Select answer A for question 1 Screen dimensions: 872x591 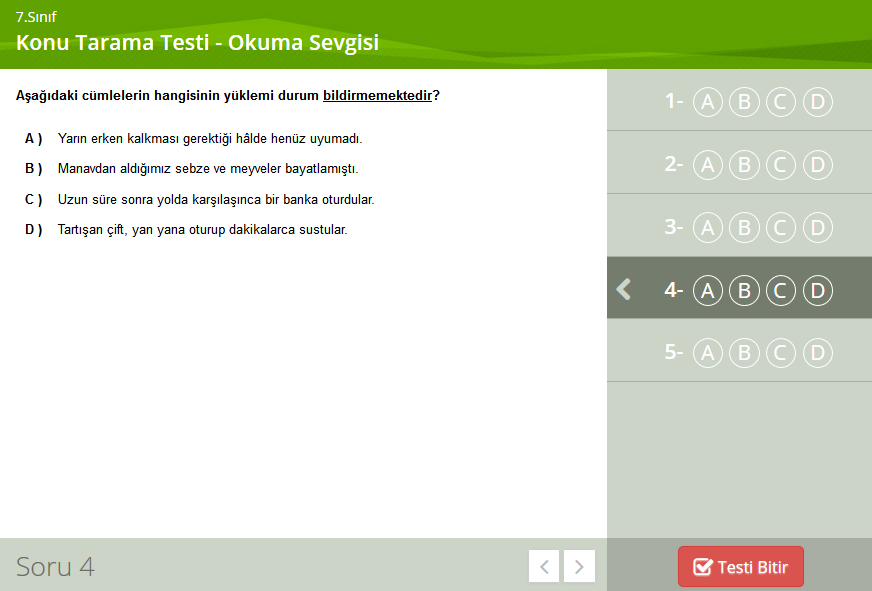707,102
